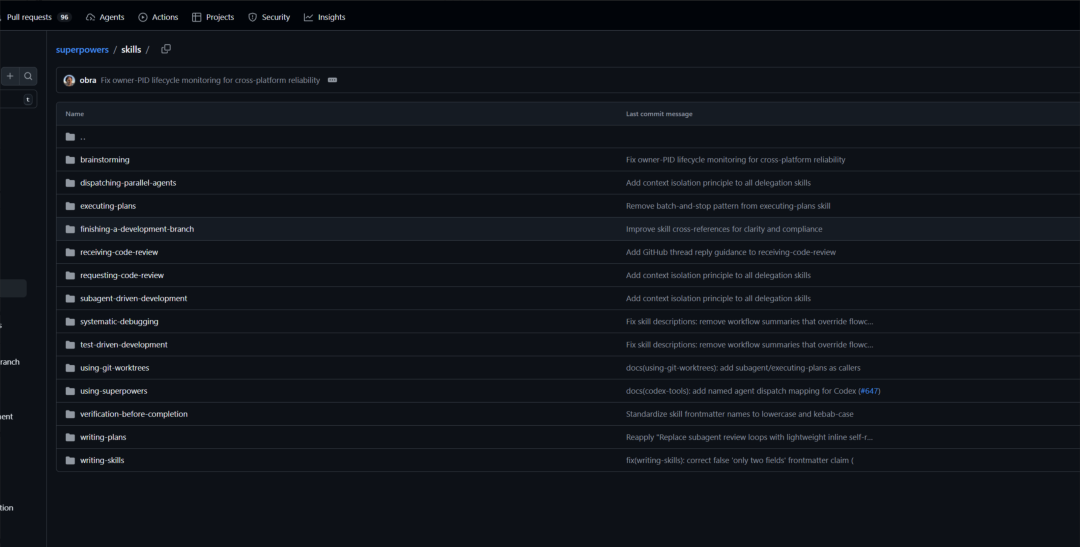This screenshot has width=1080, height=547.
Task: Click the systematic-debugging folder icon
Action: [x=70, y=322]
